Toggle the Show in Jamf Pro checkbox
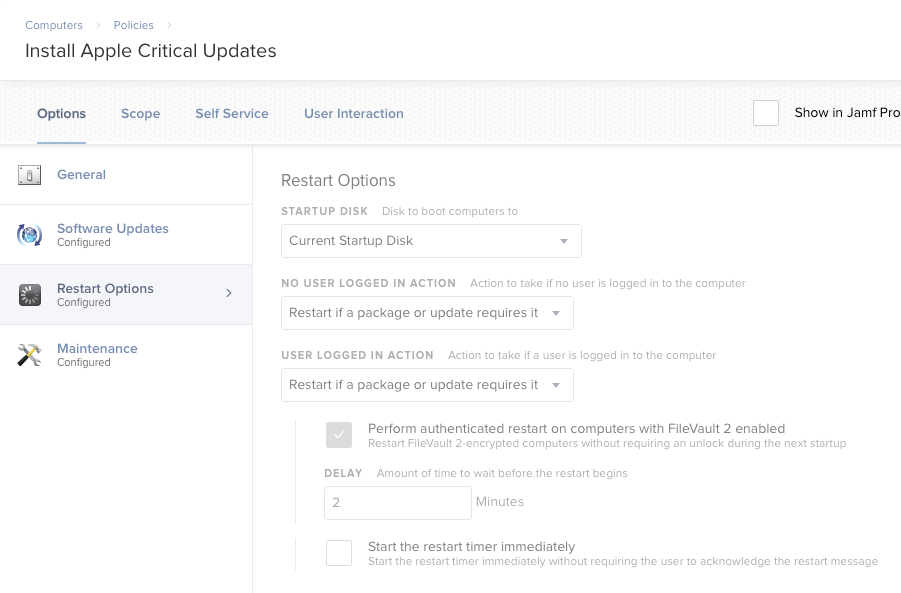 pyautogui.click(x=766, y=113)
